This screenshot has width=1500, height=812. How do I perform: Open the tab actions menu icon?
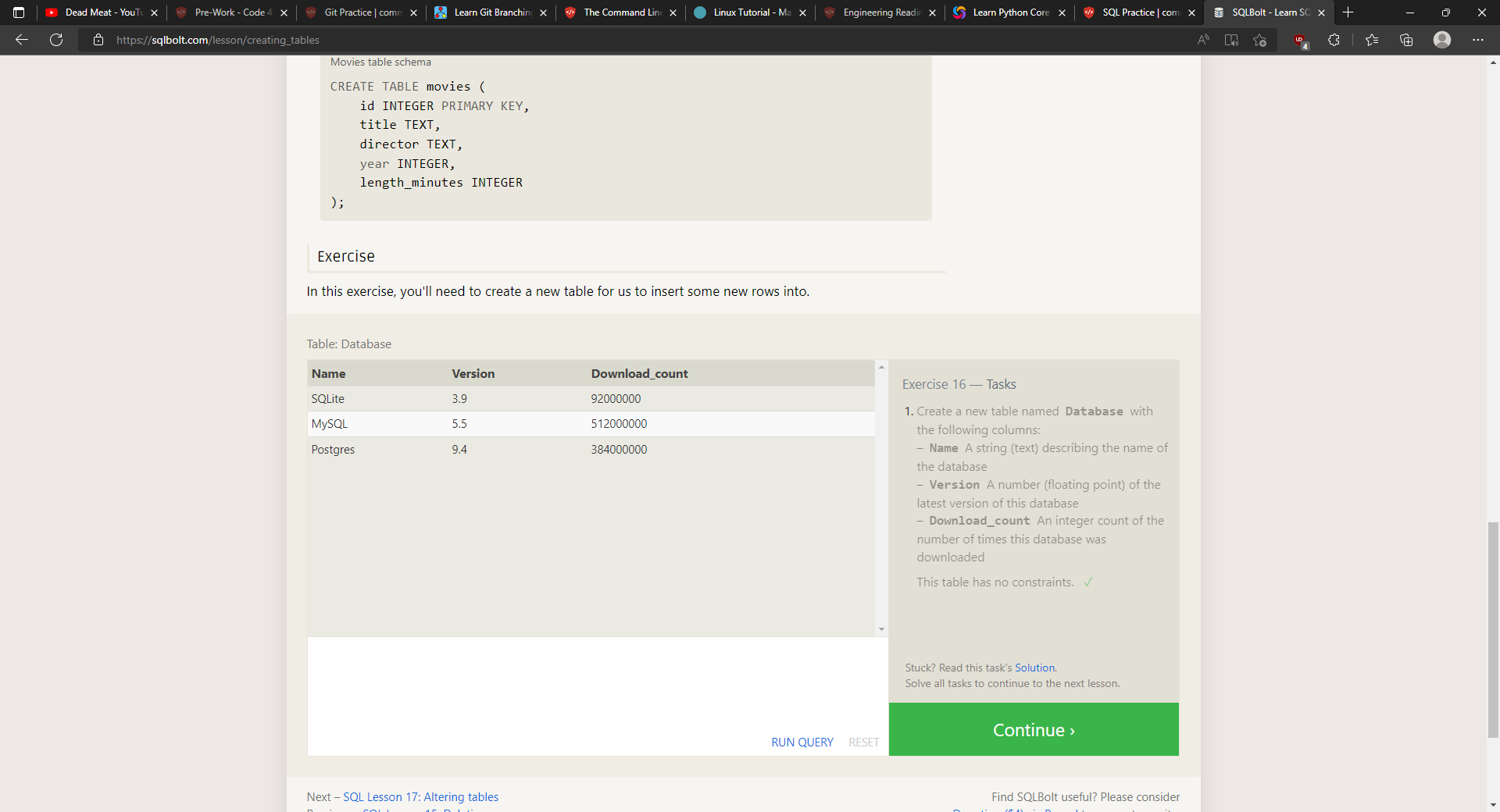point(19,12)
